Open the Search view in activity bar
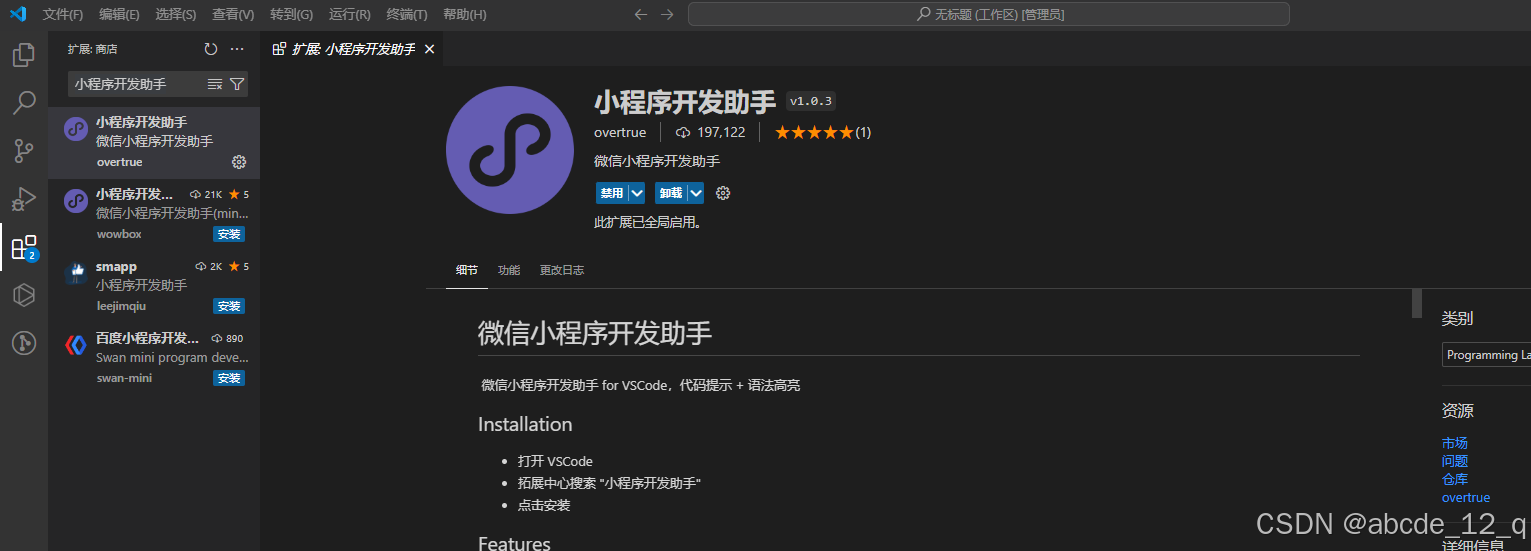The width and height of the screenshot is (1531, 551). coord(24,103)
